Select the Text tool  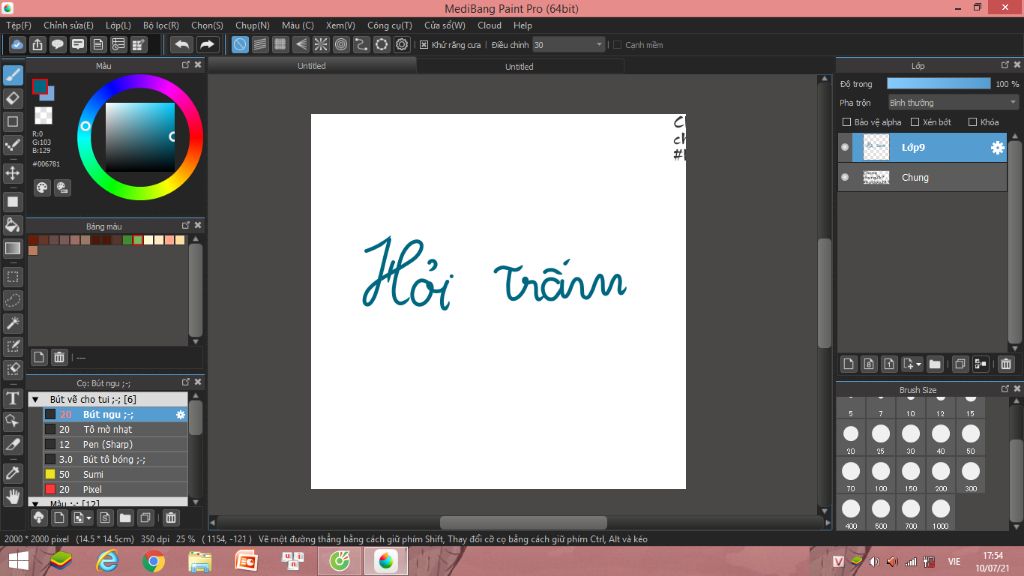[x=13, y=398]
